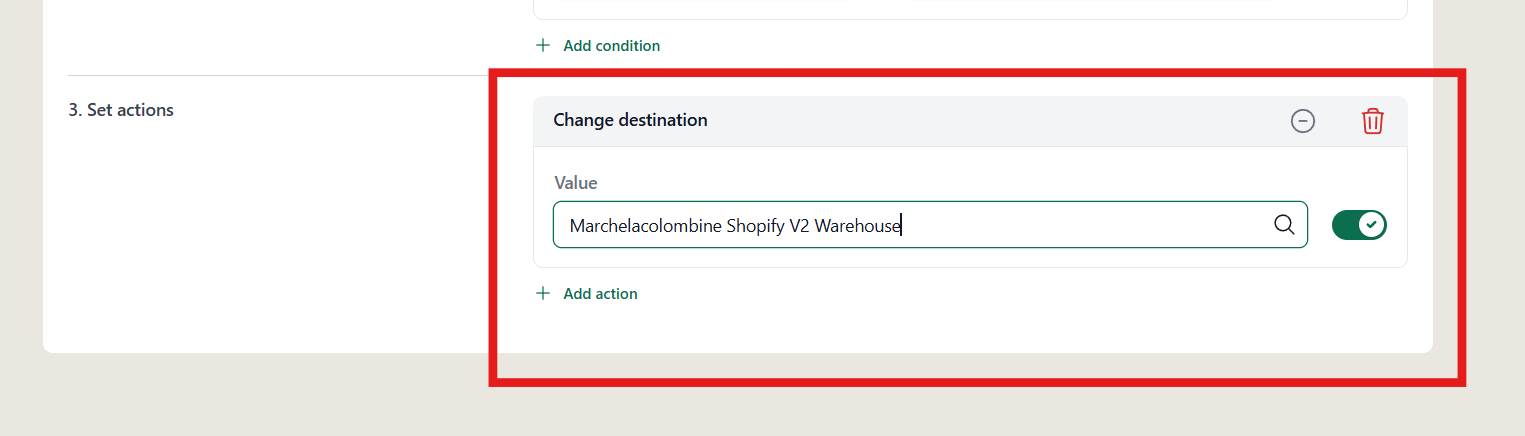Collapse the Change destination action with minus icon

coord(1302,121)
